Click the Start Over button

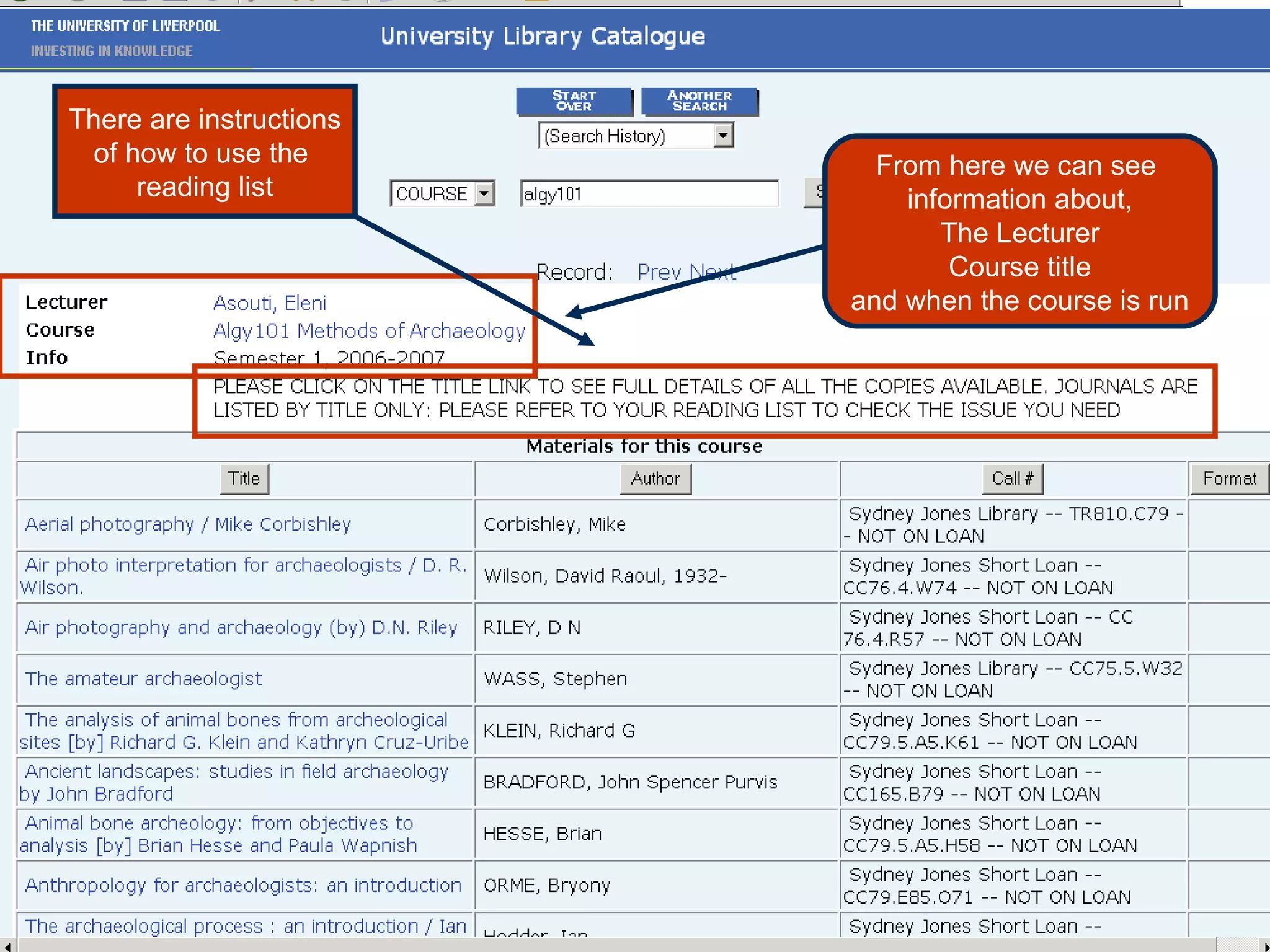[x=574, y=102]
